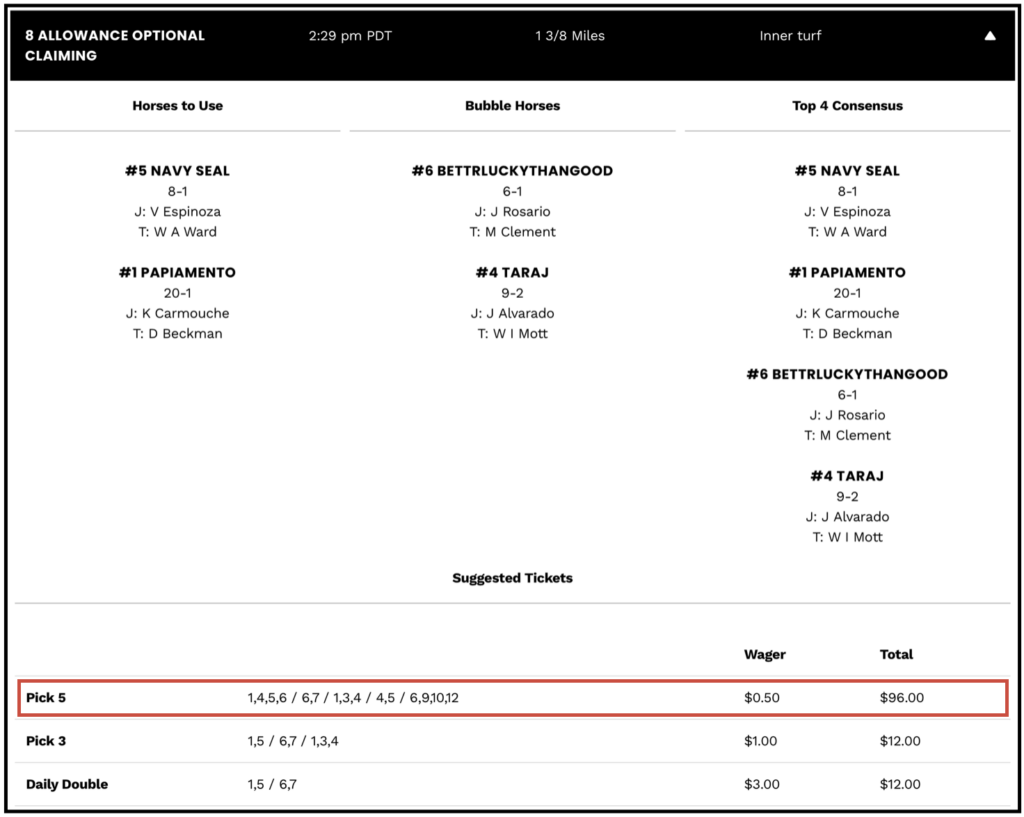
Task: Select the Daily Double selections '1,5 / 6,7'
Action: point(272,784)
